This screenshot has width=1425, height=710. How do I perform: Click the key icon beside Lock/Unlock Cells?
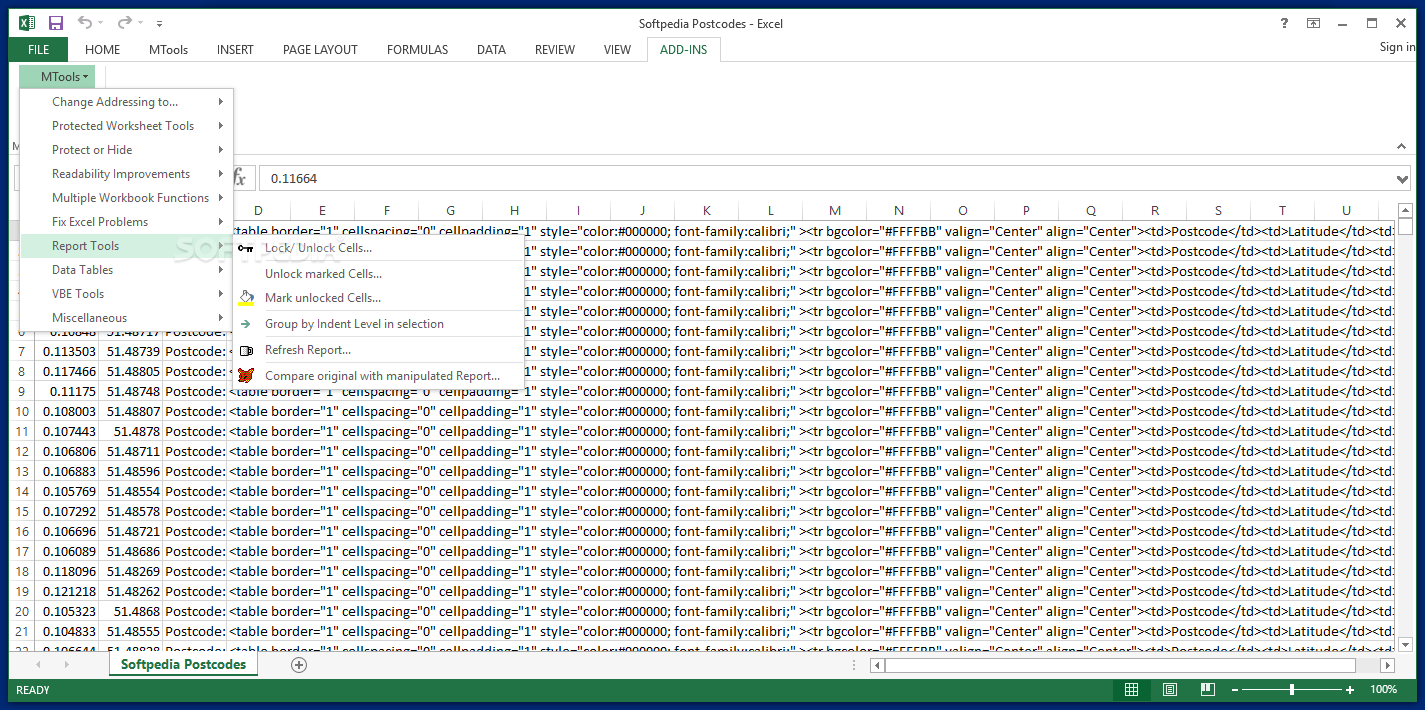pyautogui.click(x=246, y=247)
